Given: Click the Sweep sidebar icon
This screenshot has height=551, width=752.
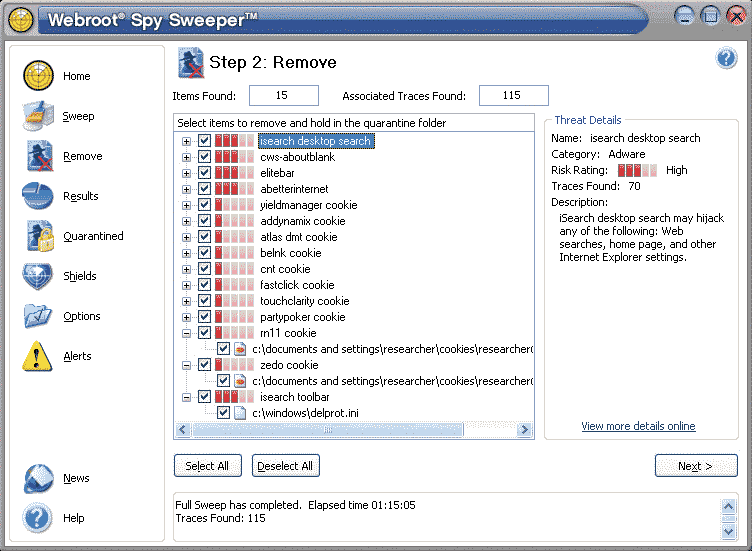Looking at the screenshot, I should tap(38, 116).
